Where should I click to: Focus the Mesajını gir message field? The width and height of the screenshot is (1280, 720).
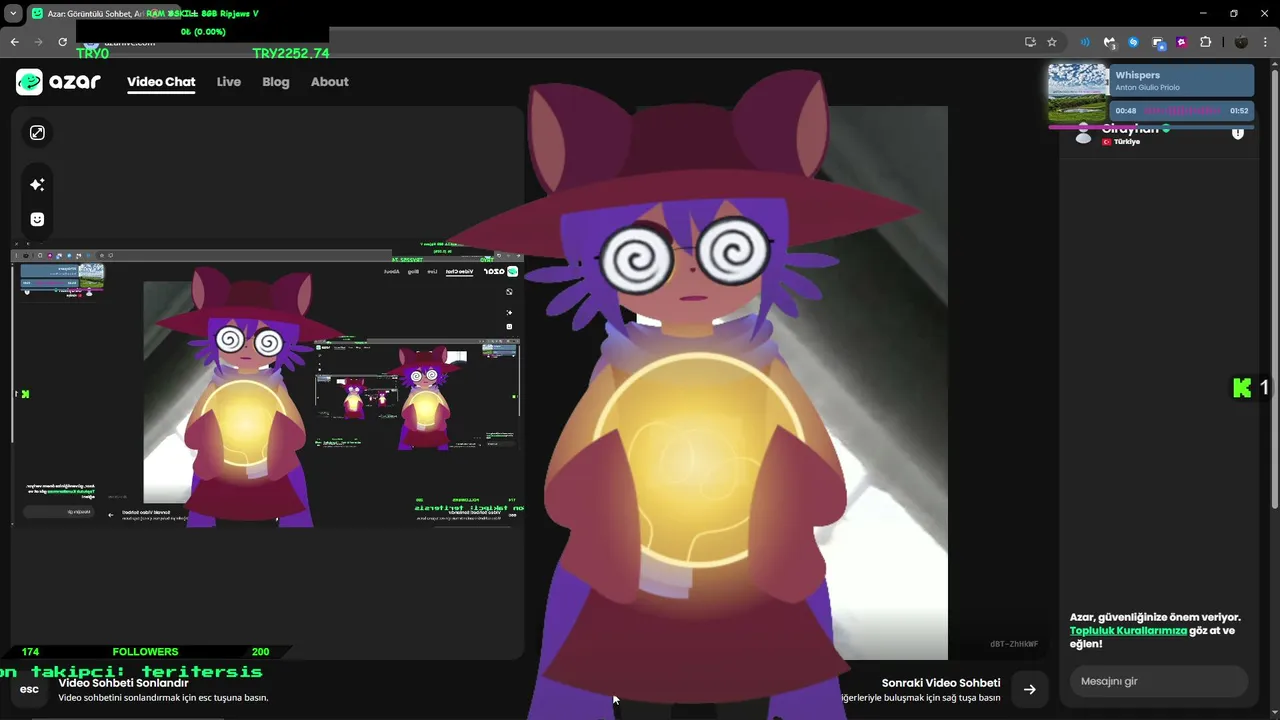[1158, 681]
